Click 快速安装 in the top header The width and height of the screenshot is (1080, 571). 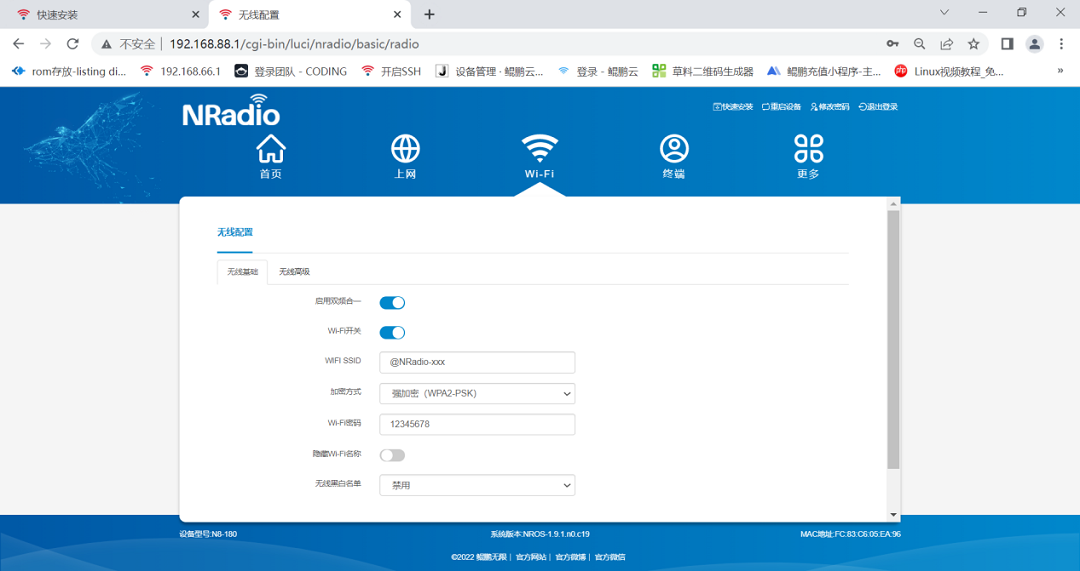pyautogui.click(x=733, y=107)
